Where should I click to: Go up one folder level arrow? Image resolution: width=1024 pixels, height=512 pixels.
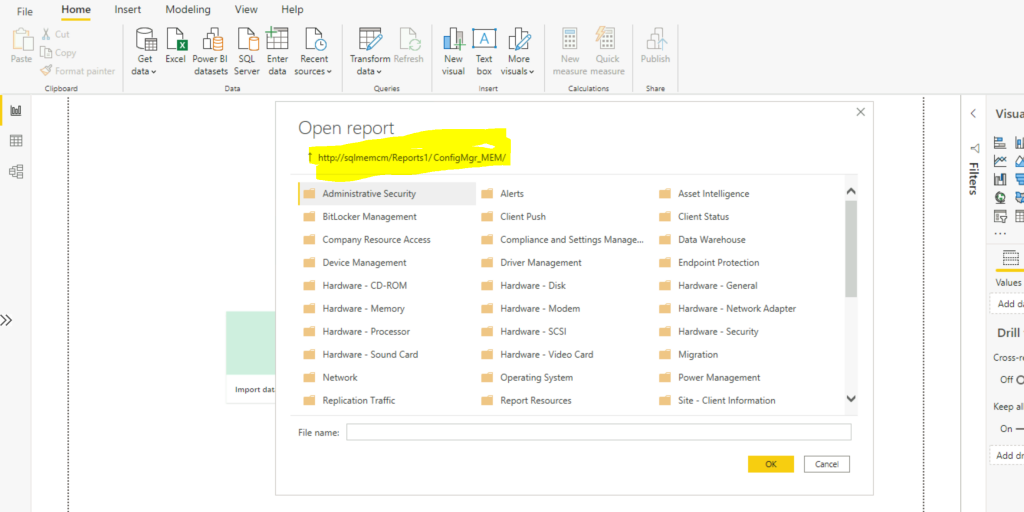pos(310,157)
